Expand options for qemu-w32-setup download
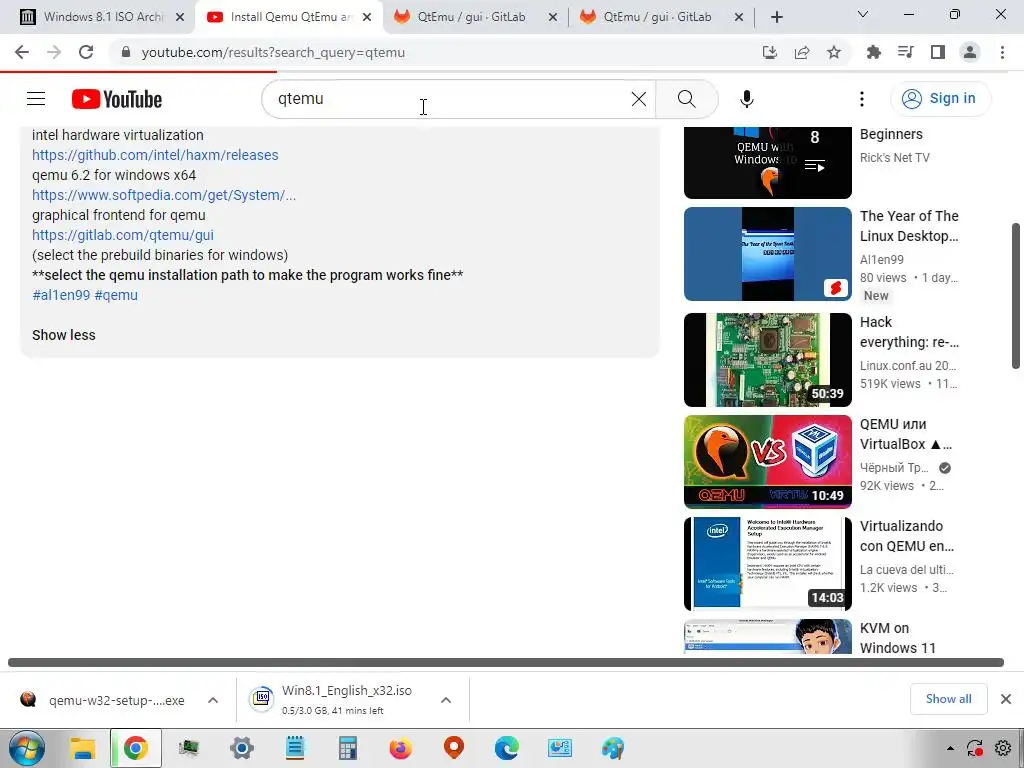 (x=213, y=700)
